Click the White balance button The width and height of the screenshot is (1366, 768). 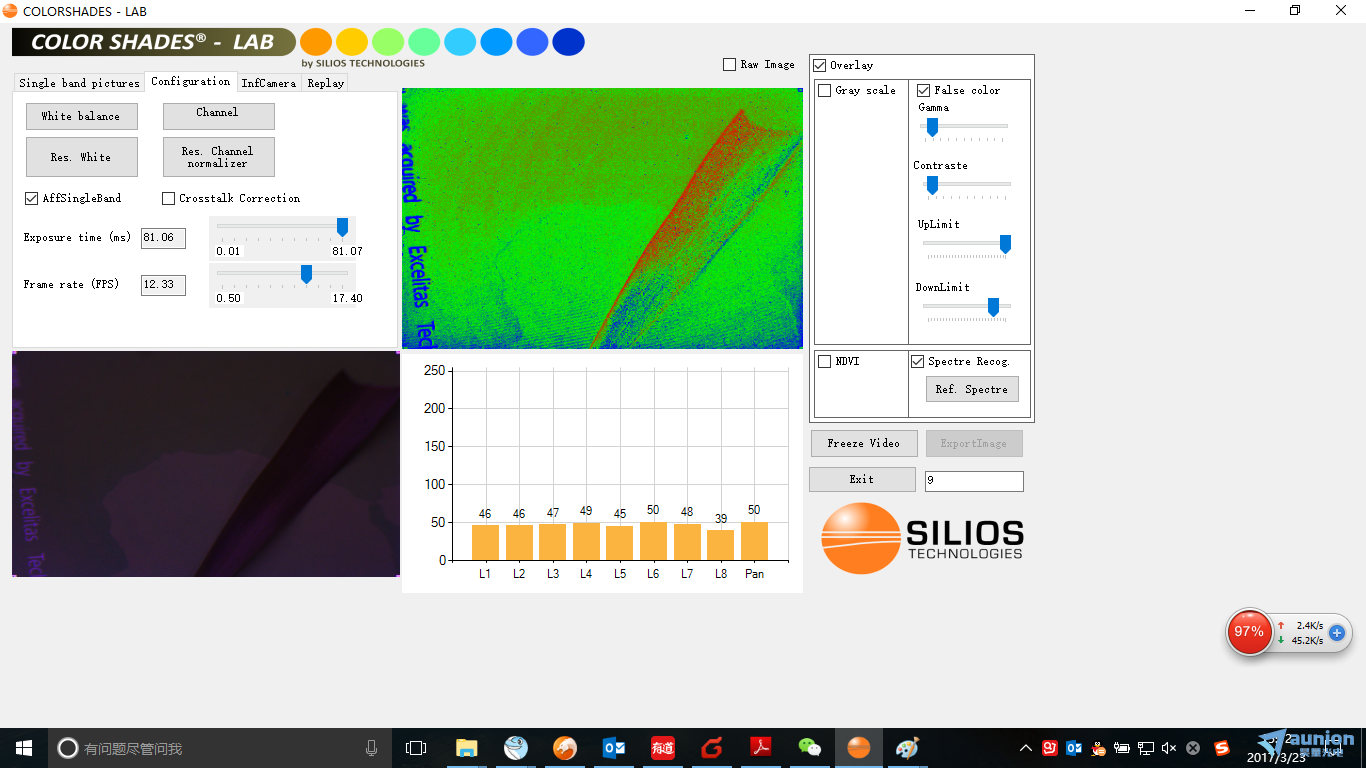click(81, 116)
